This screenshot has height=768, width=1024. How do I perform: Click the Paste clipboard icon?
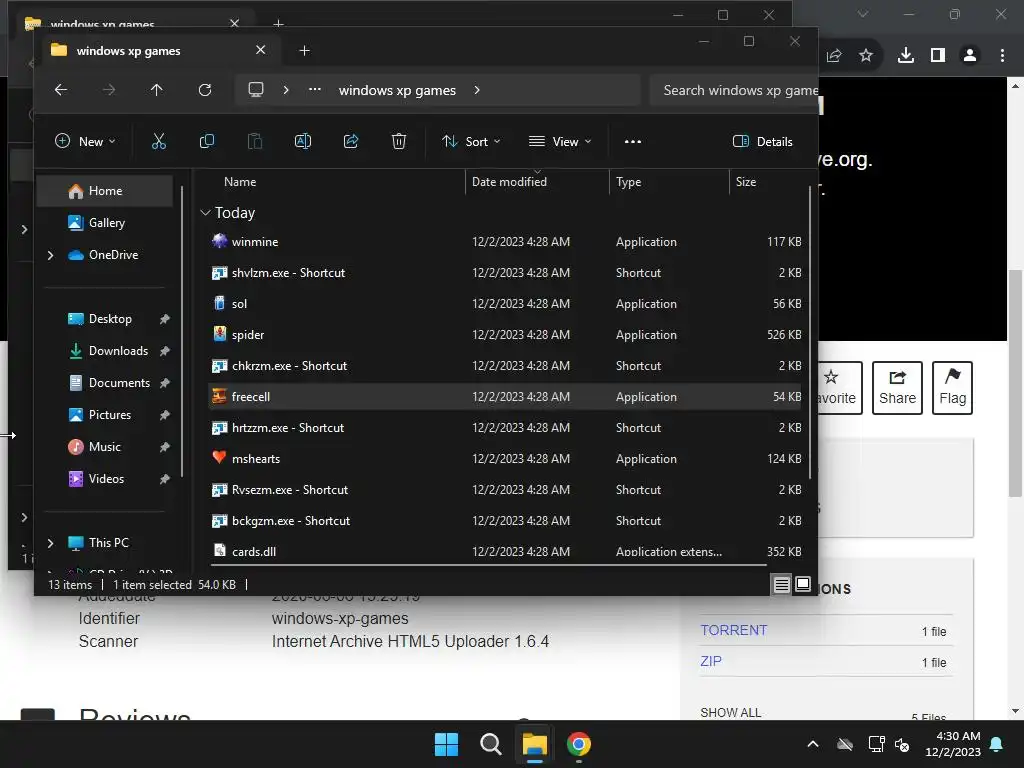(255, 141)
